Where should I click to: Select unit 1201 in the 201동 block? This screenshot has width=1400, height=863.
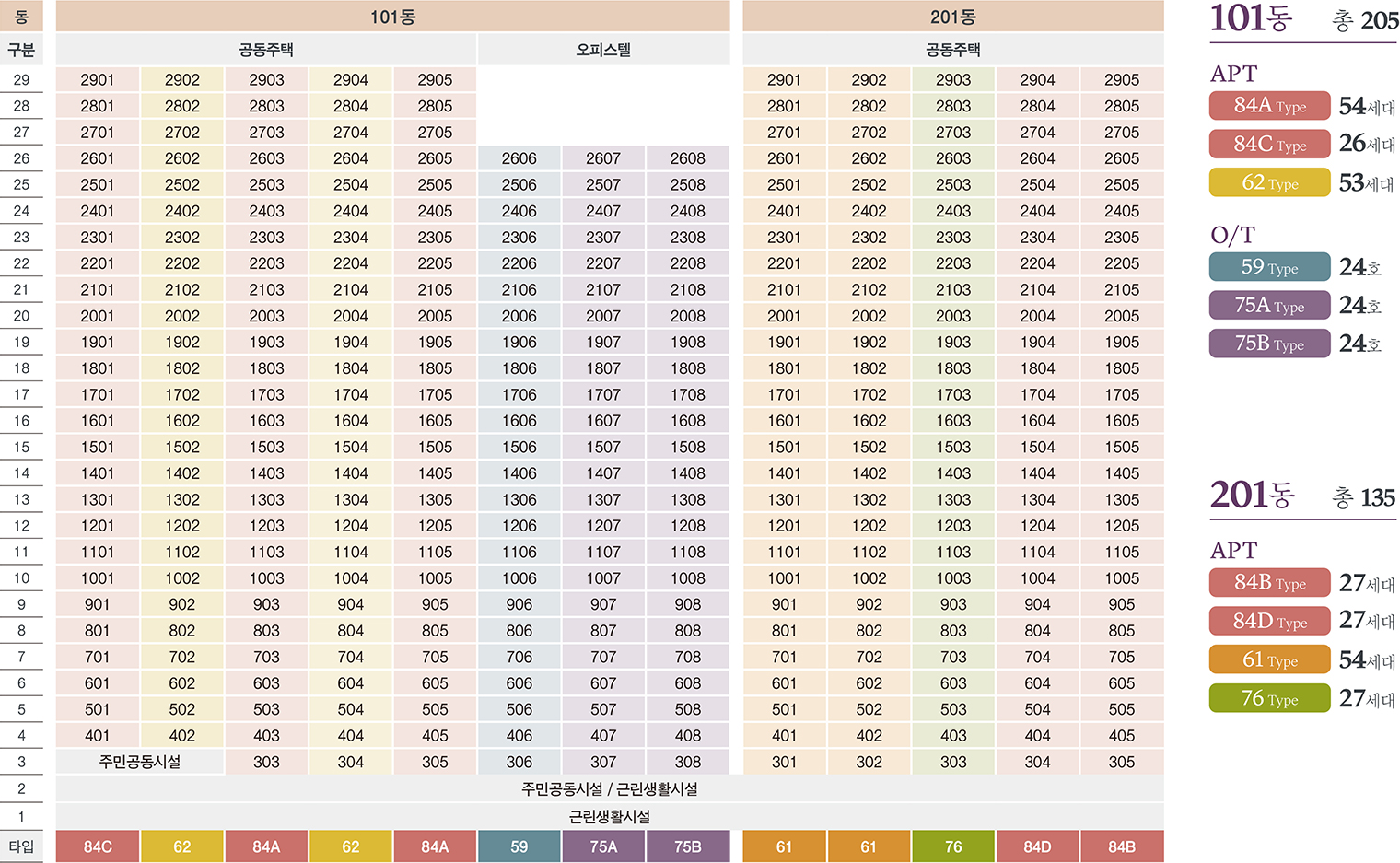tap(784, 526)
